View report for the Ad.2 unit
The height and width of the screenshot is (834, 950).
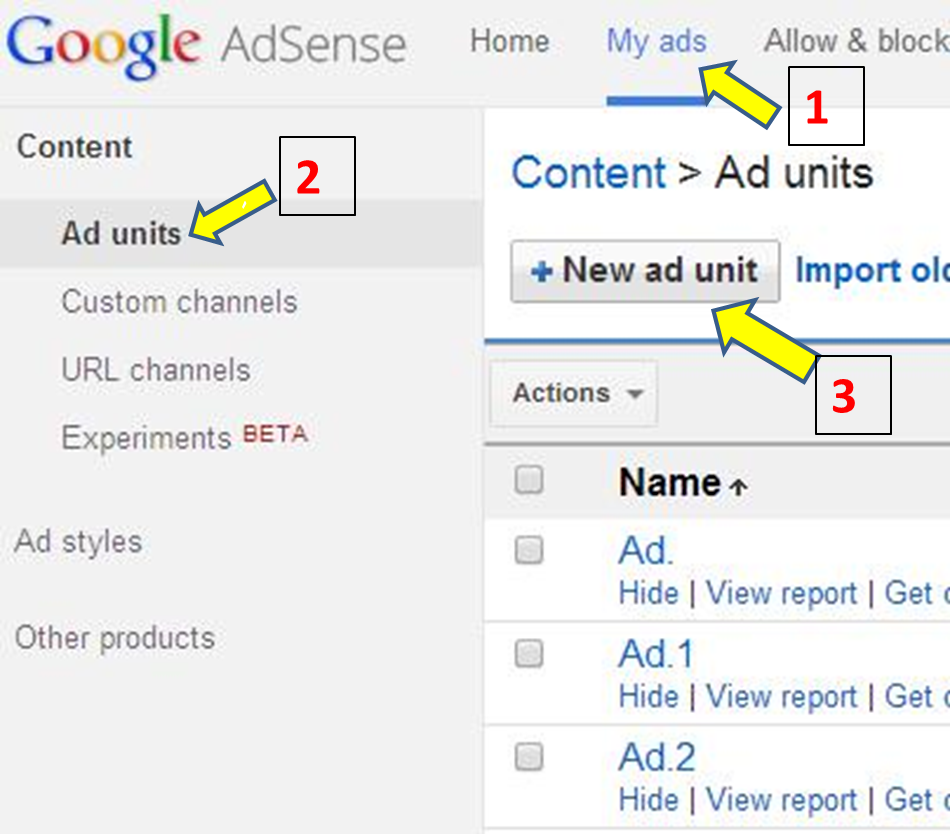point(782,800)
